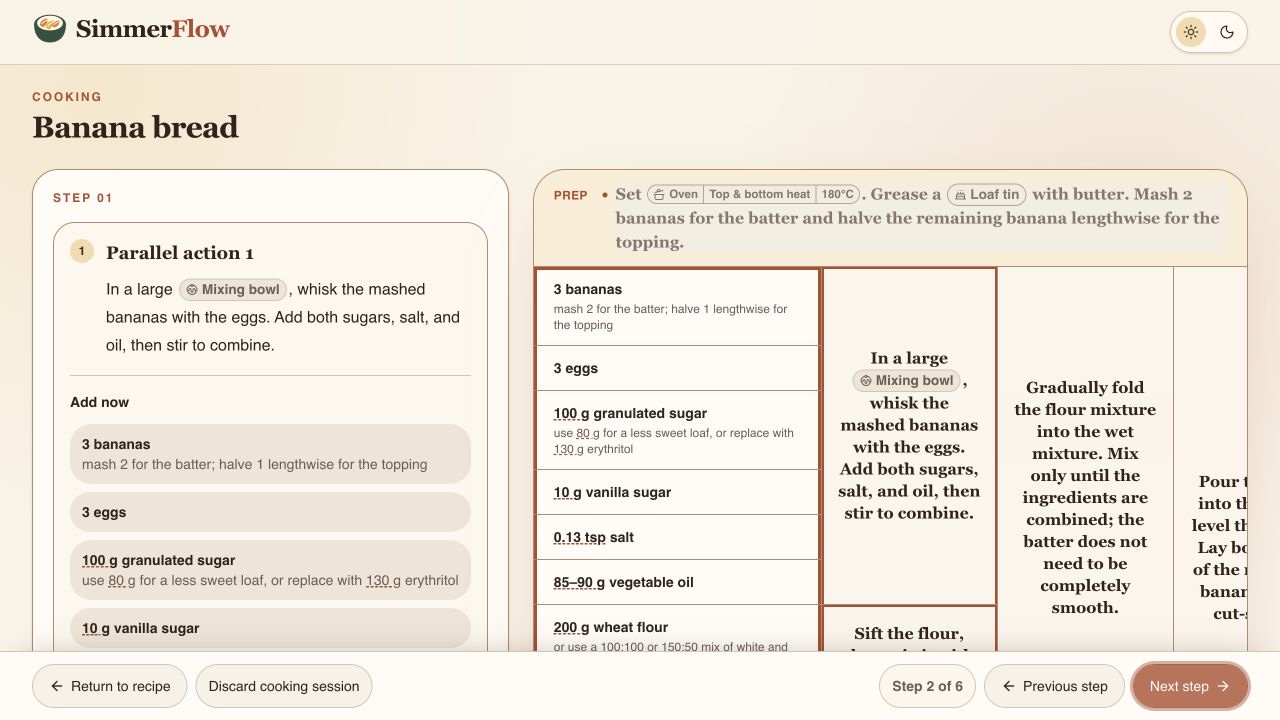Click the SimmerFlow bowl logo icon

(49, 28)
